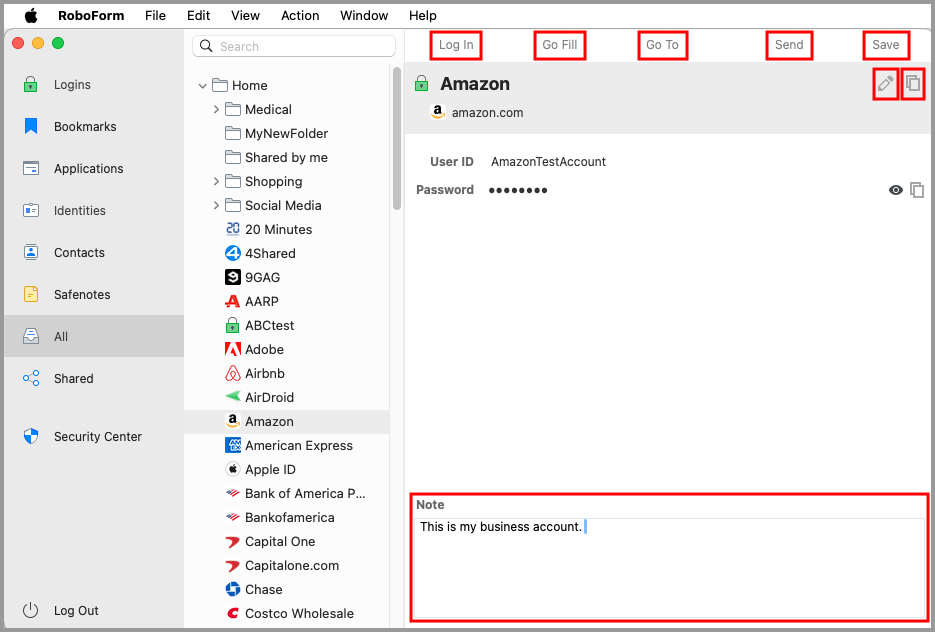Click the Identities card icon

pos(30,210)
